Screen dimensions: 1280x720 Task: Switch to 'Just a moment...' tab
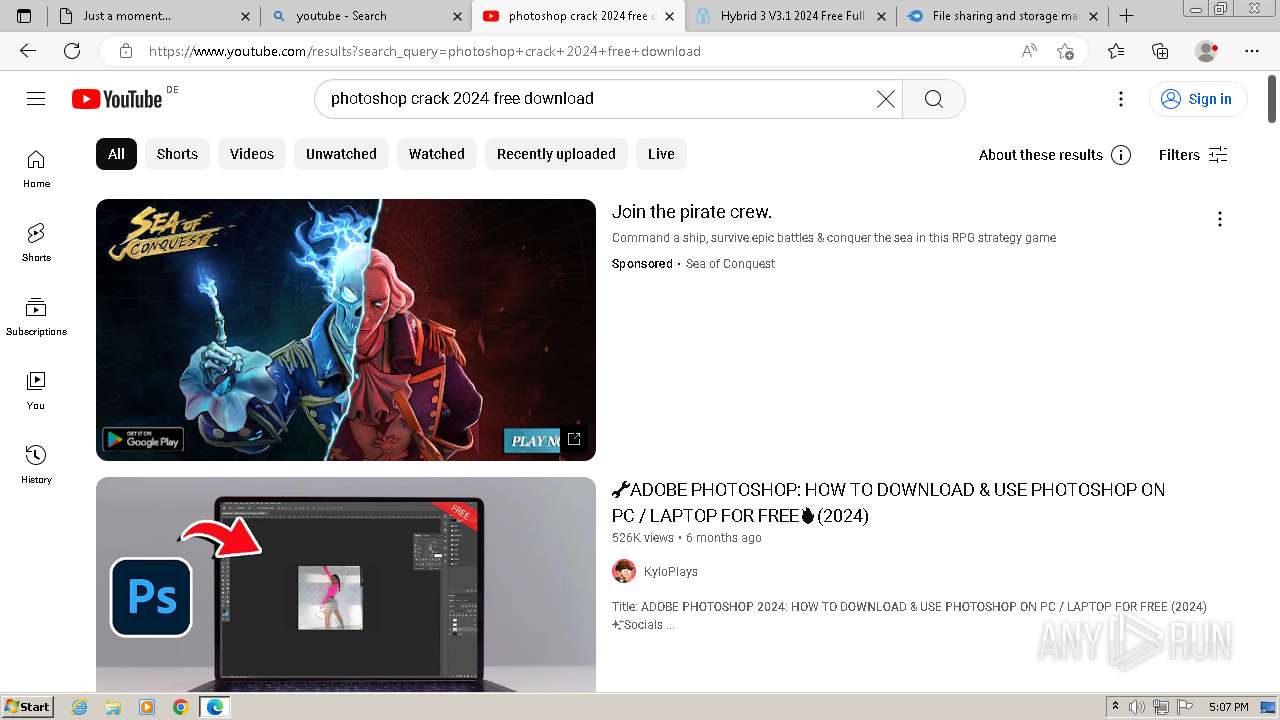(x=154, y=16)
